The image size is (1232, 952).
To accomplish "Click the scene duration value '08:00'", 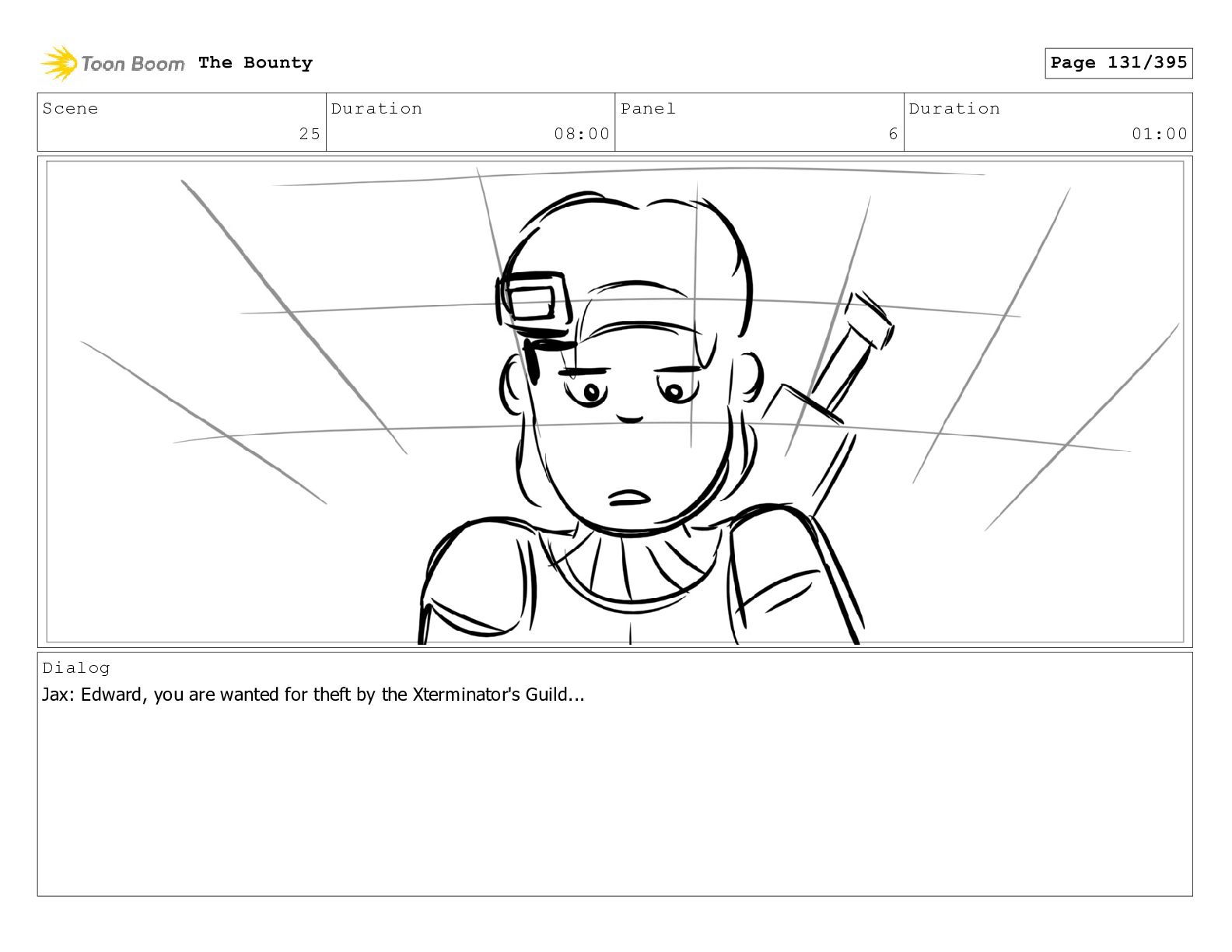I will pos(582,134).
